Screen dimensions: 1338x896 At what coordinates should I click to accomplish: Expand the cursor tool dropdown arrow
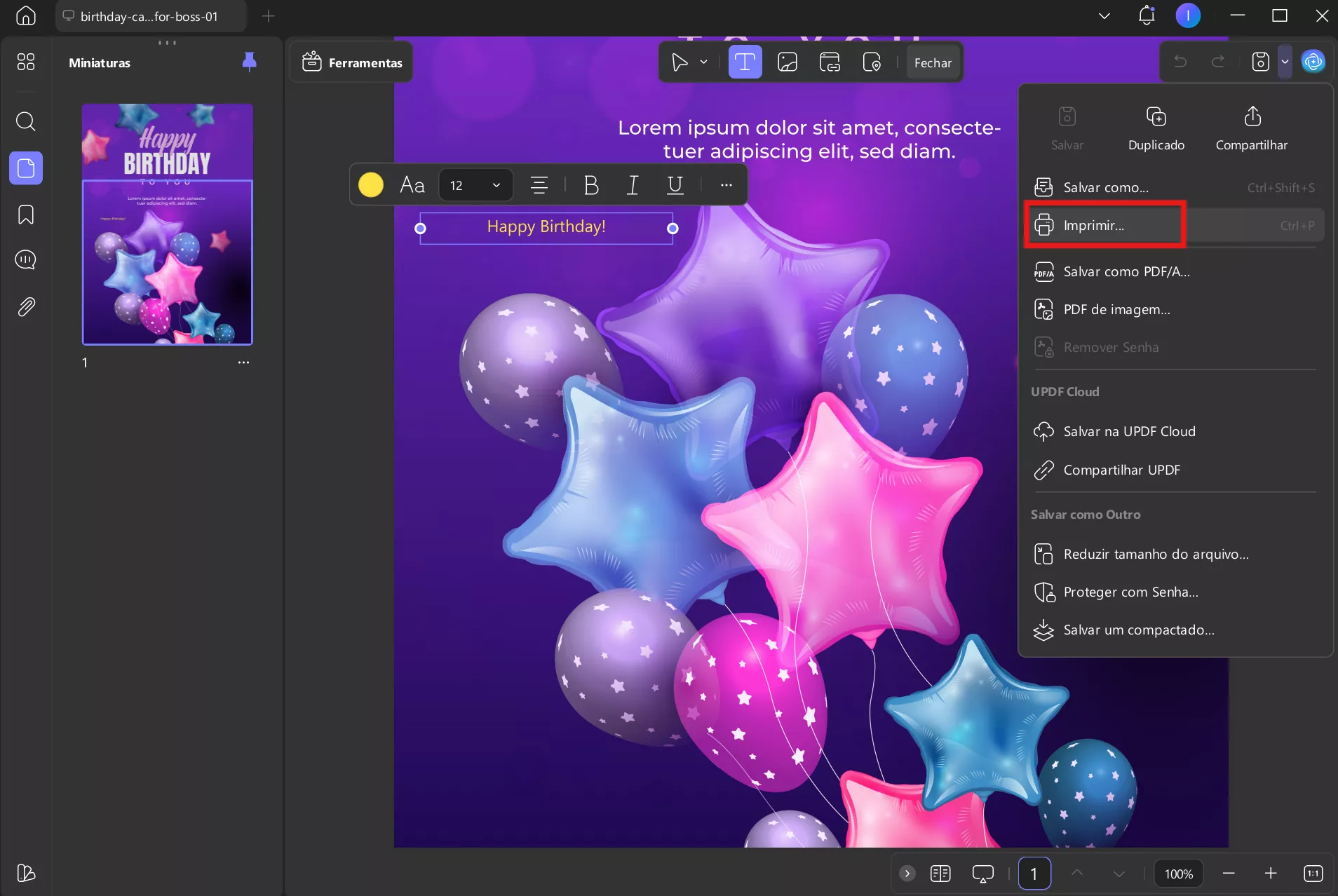click(703, 62)
